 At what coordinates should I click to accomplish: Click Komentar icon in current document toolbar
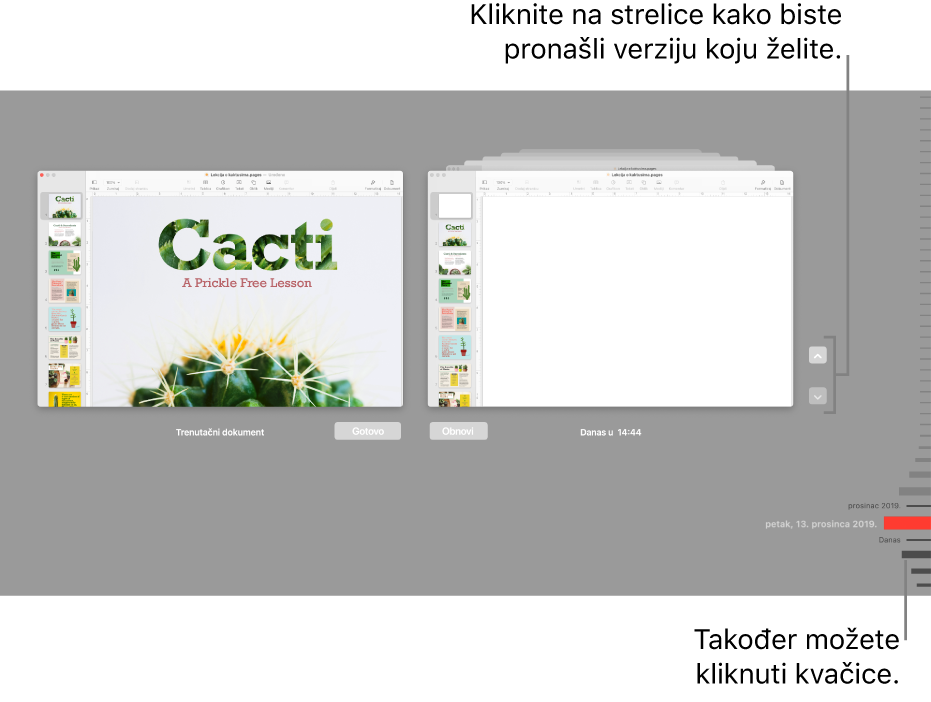pyautogui.click(x=286, y=184)
